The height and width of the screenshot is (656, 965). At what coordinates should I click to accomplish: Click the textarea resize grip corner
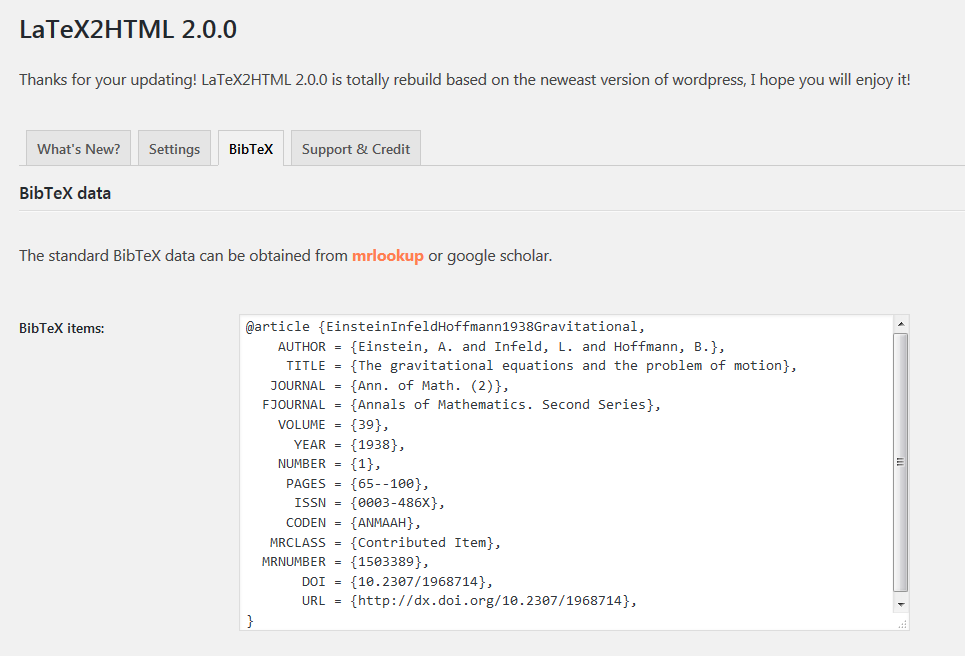click(902, 624)
